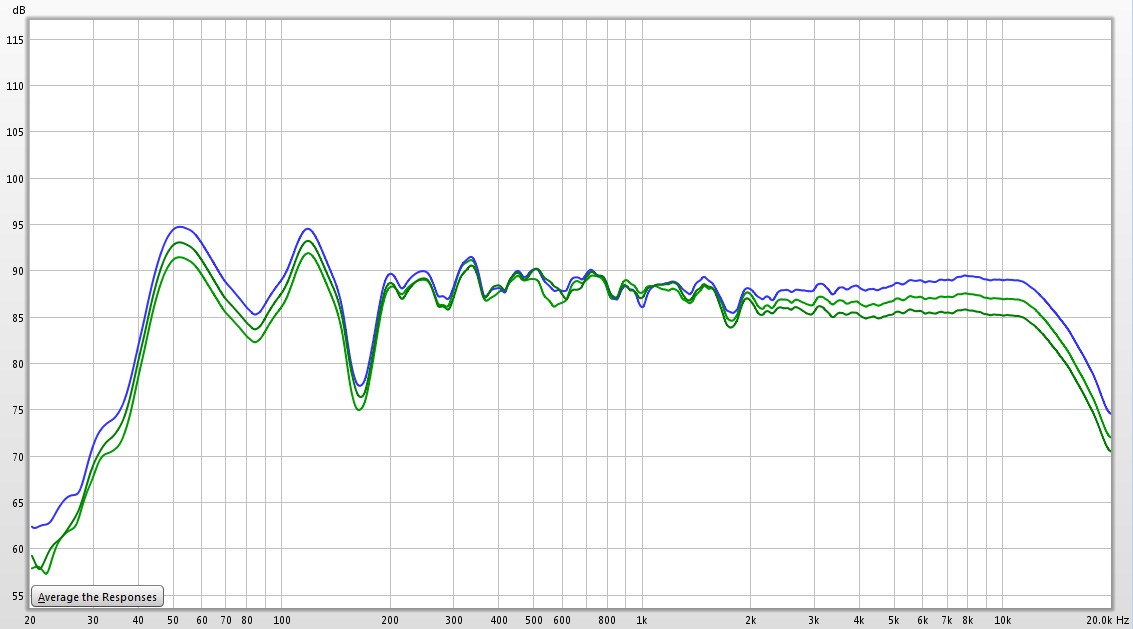
Task: Click the 105 dB vertical axis label
Action: tap(14, 132)
